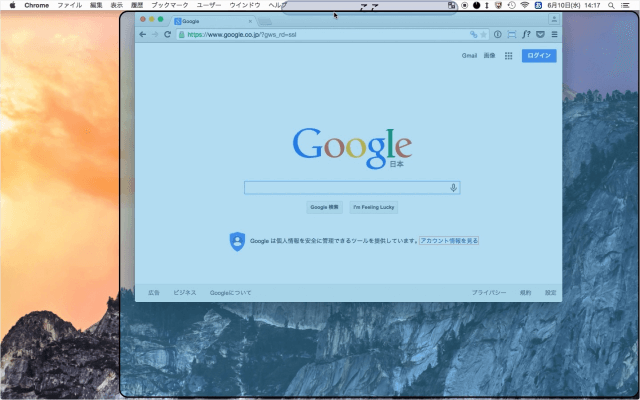Click the blue privacy shield icon
640x400 pixels.
[237, 241]
